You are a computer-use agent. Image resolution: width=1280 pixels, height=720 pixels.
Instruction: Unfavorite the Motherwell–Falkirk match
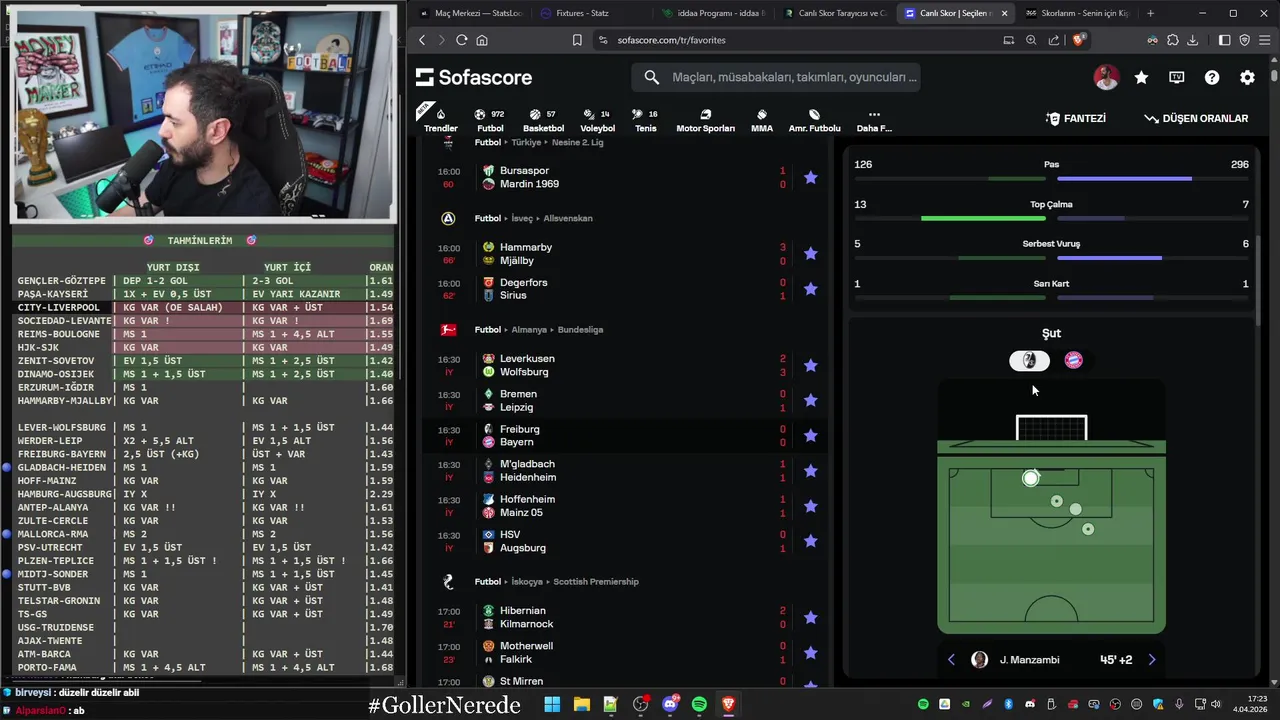click(x=810, y=652)
